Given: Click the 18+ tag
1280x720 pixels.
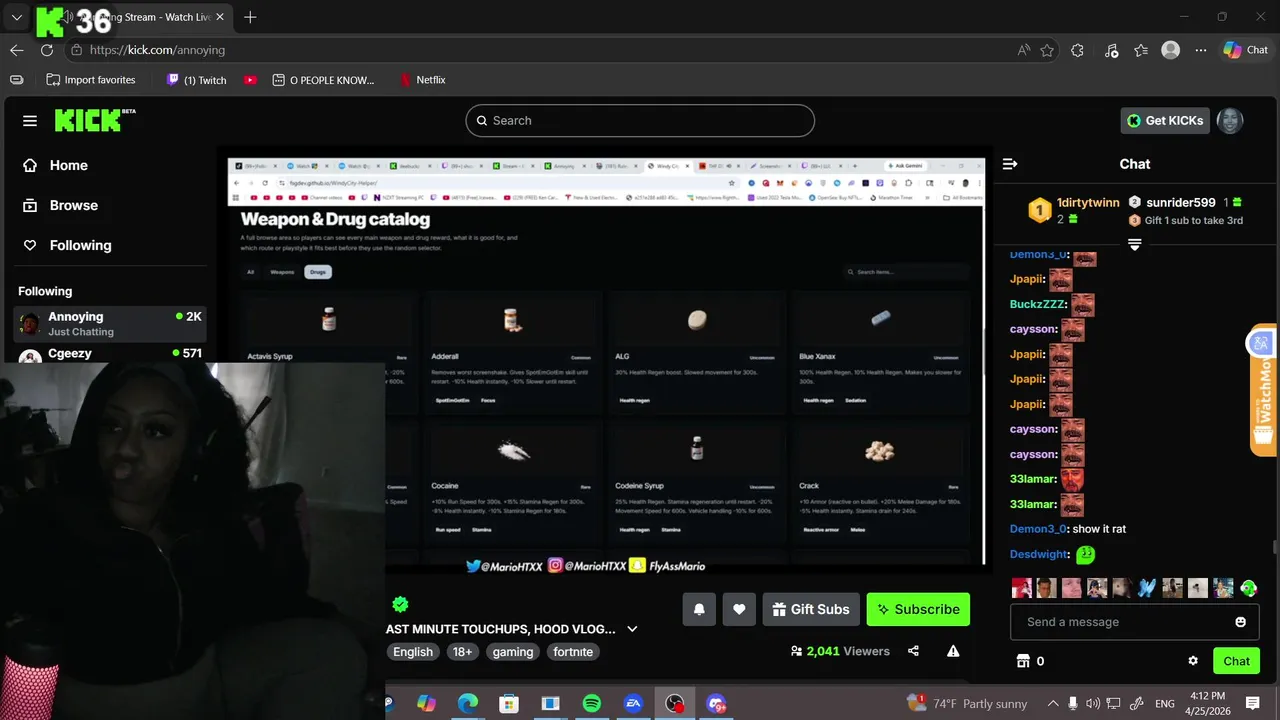Looking at the screenshot, I should coord(462,651).
